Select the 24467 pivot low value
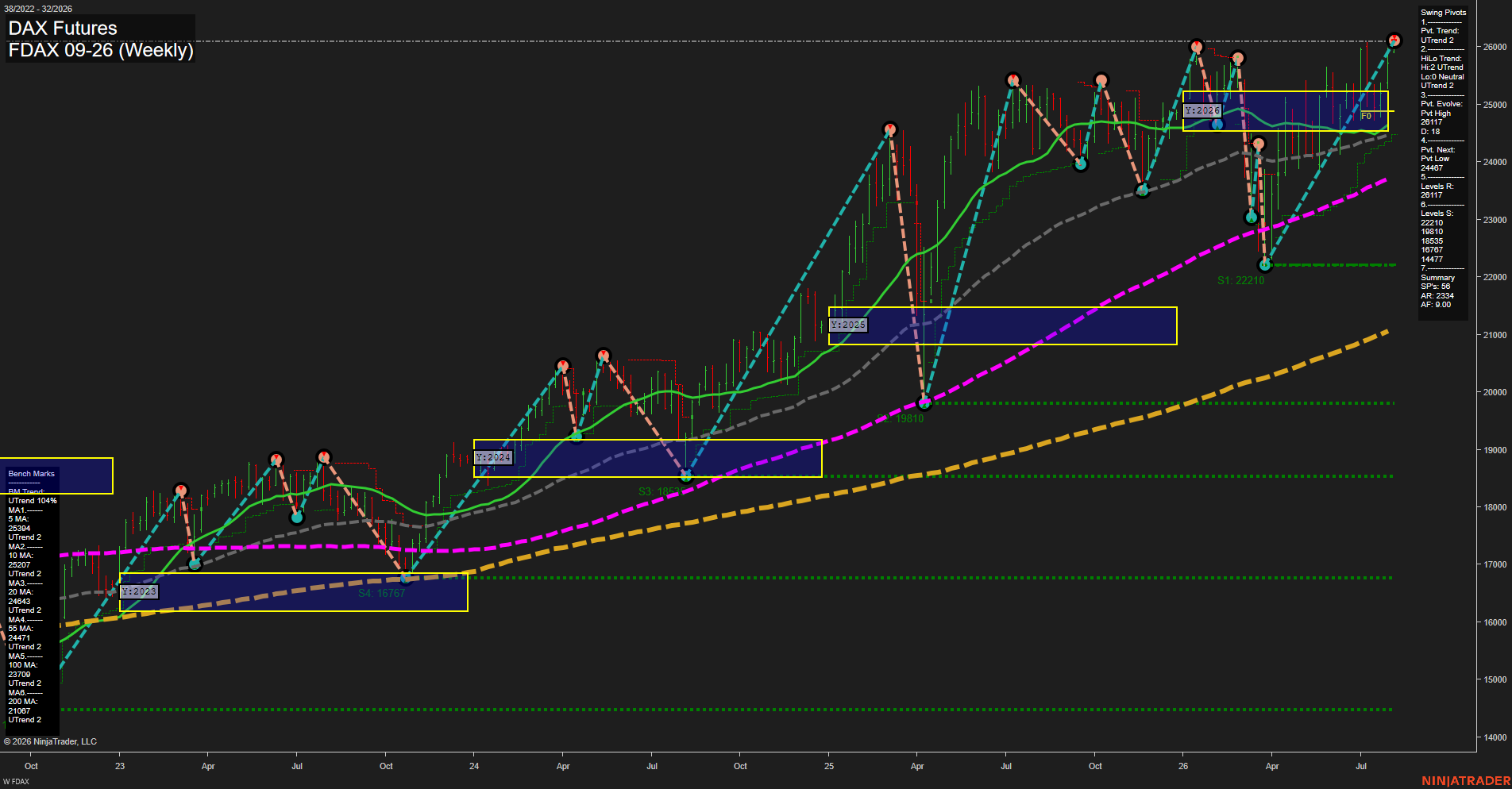 click(1432, 168)
